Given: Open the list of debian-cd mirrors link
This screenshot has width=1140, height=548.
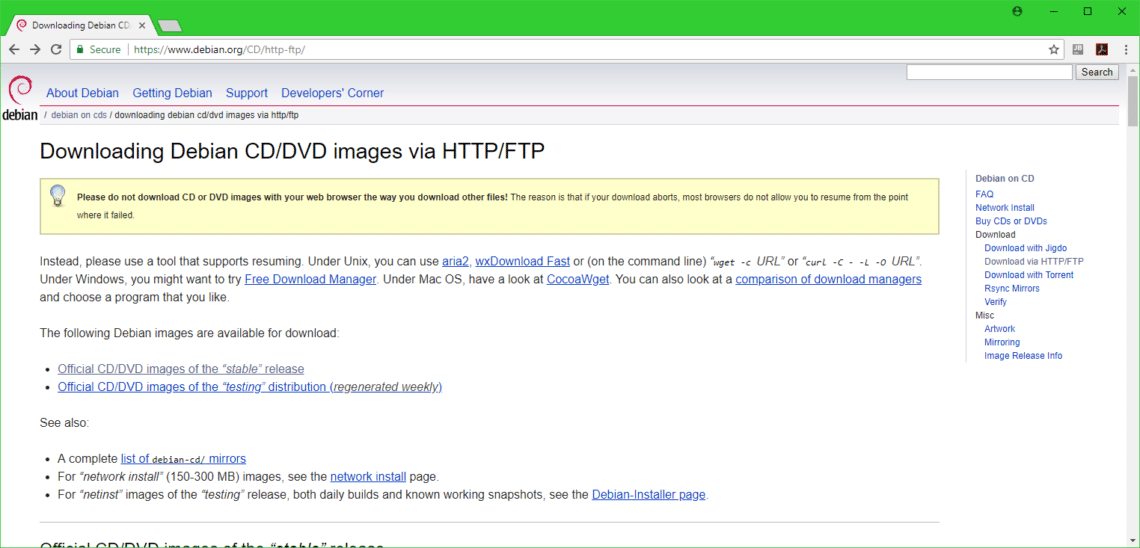Looking at the screenshot, I should (x=183, y=459).
